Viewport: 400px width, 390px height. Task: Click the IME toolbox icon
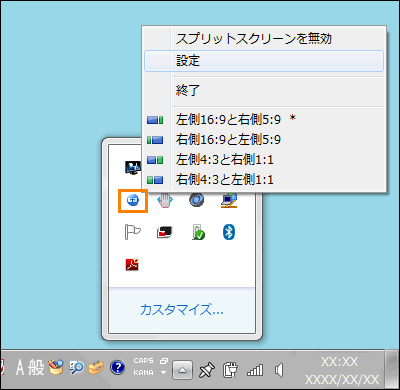point(96,368)
